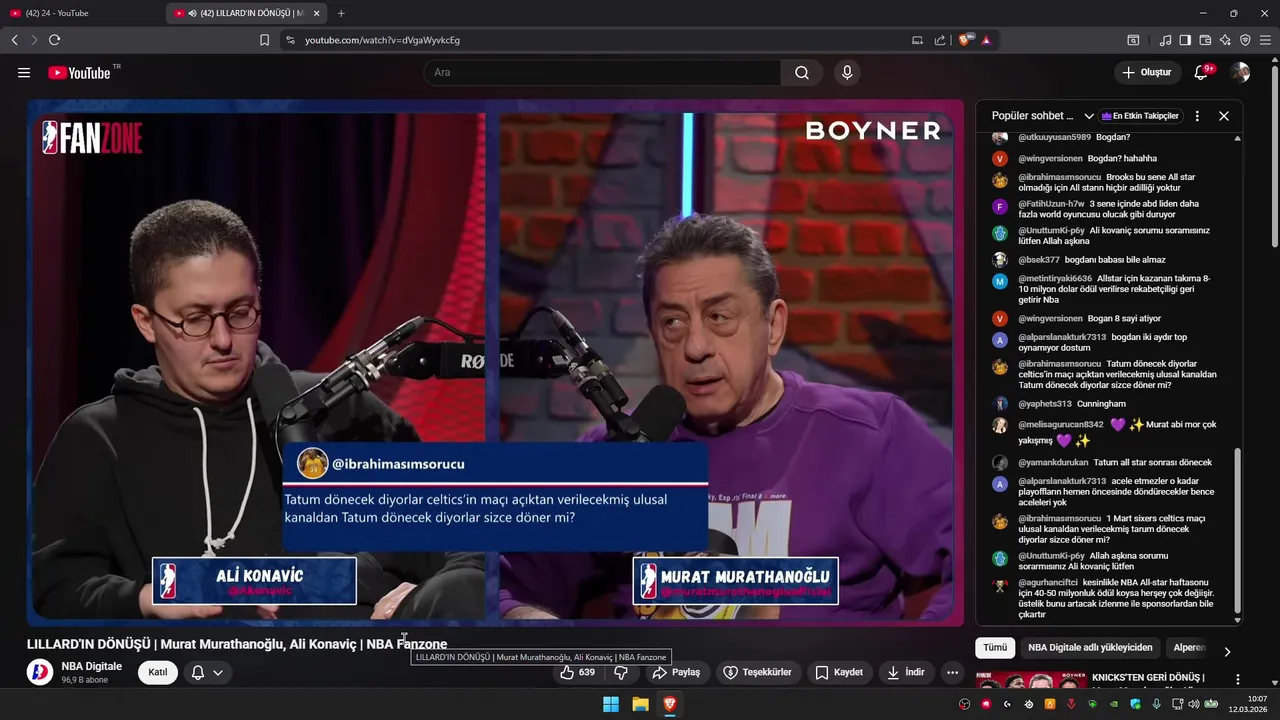Image resolution: width=1280 pixels, height=720 pixels.
Task: Open File Explorer from taskbar
Action: tap(640, 704)
